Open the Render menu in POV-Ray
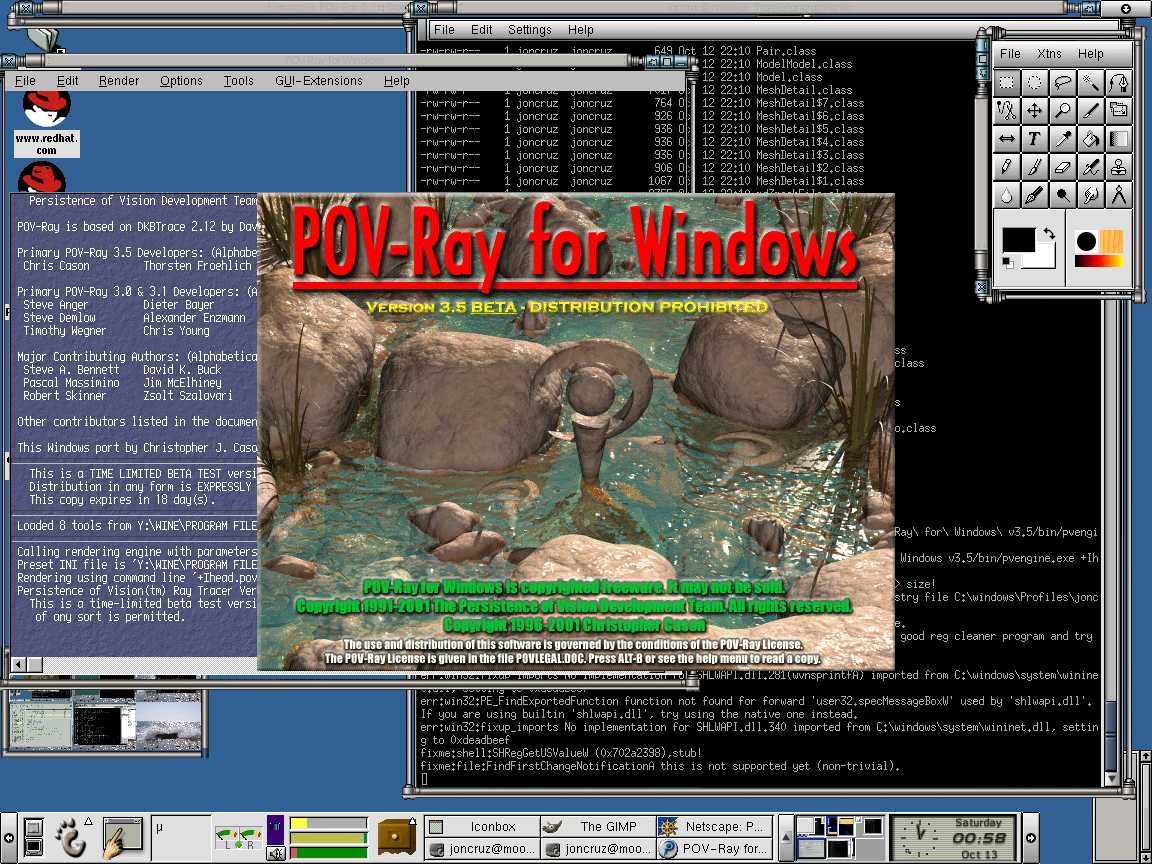This screenshot has width=1152, height=864. coord(119,81)
